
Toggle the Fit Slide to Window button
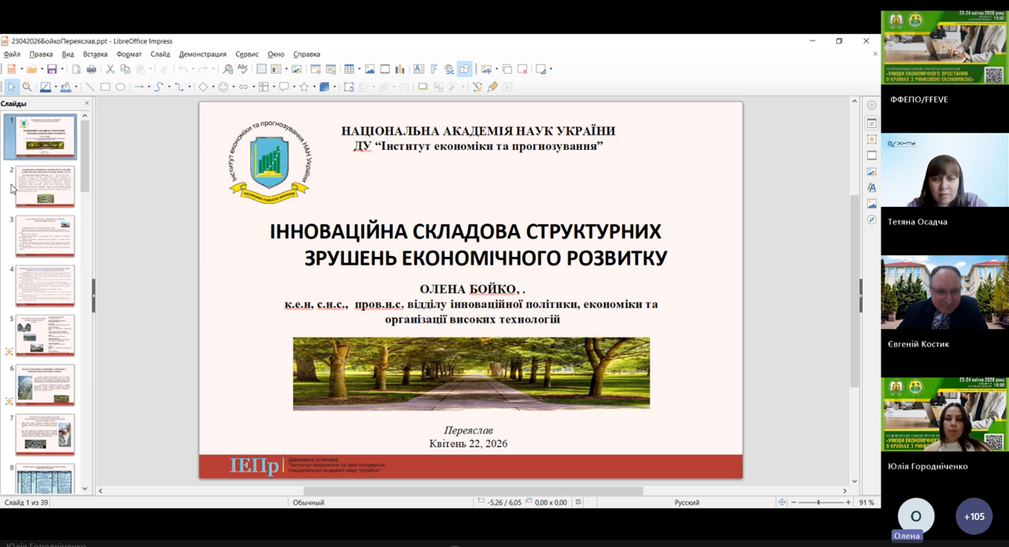(782, 502)
